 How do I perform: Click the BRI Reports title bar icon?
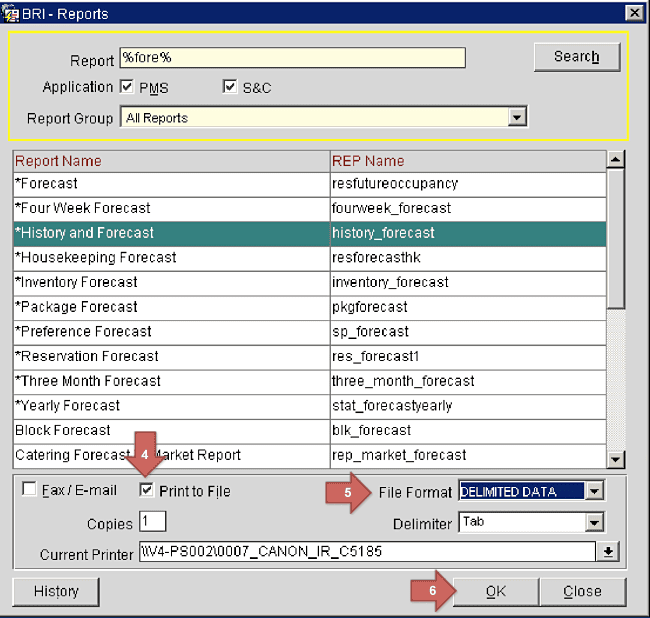click(11, 13)
